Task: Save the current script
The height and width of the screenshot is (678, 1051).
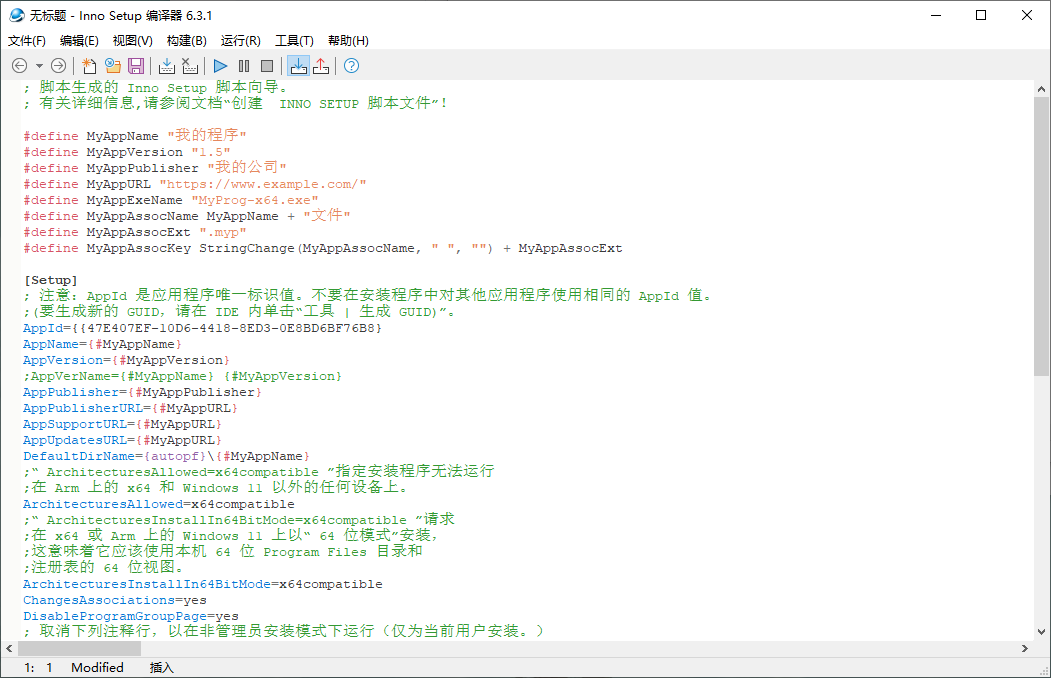Action: click(137, 66)
